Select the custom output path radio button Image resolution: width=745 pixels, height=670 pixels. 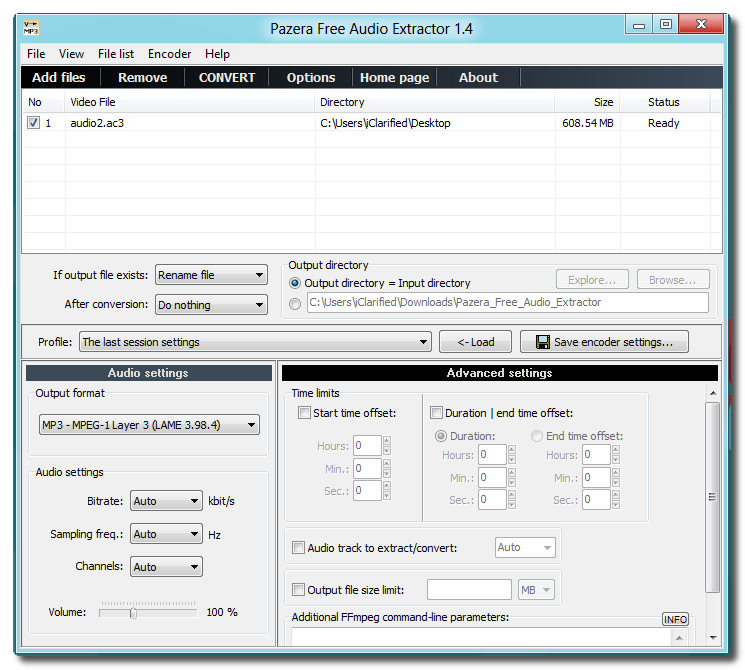(x=295, y=304)
